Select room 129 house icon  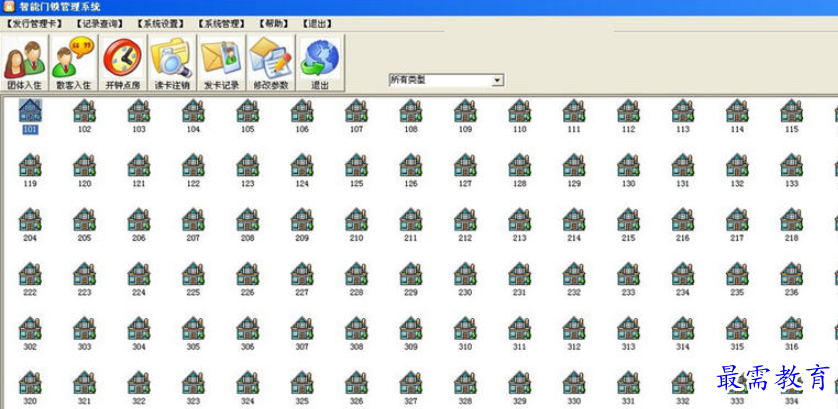tap(574, 165)
